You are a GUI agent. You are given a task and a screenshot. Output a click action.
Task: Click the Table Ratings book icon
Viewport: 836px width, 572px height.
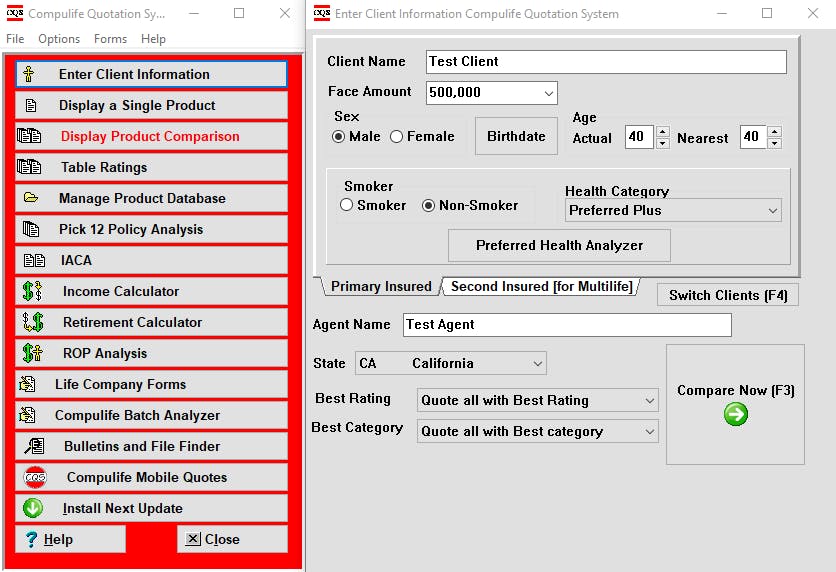click(x=29, y=167)
